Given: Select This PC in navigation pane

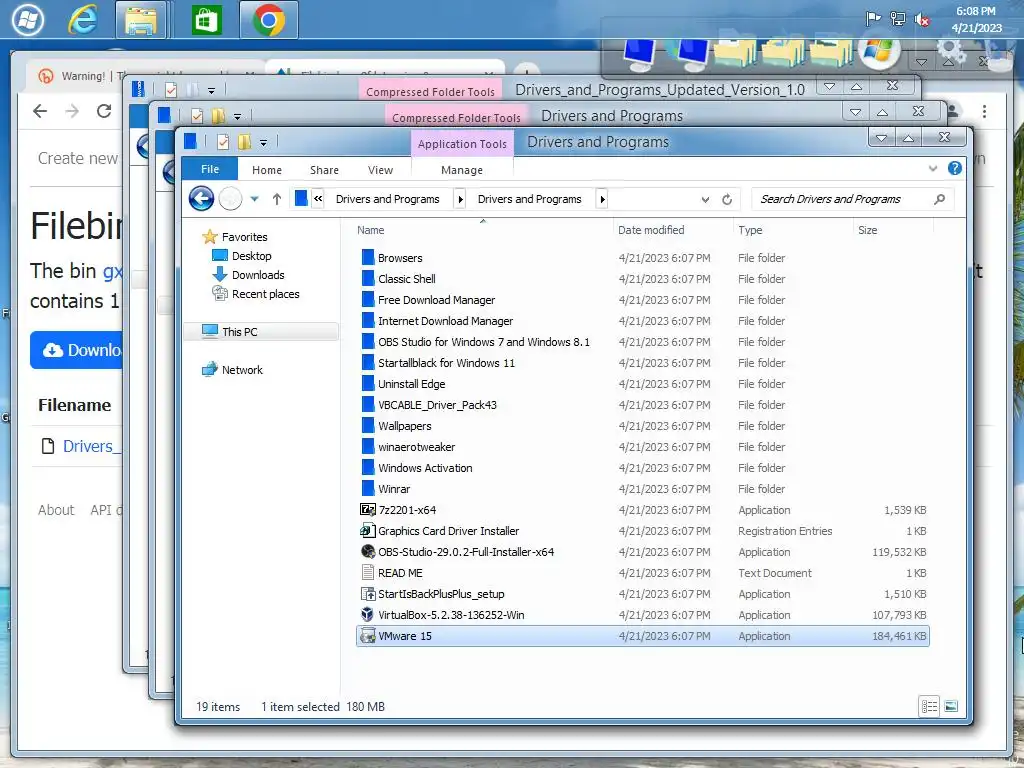Looking at the screenshot, I should point(261,332).
